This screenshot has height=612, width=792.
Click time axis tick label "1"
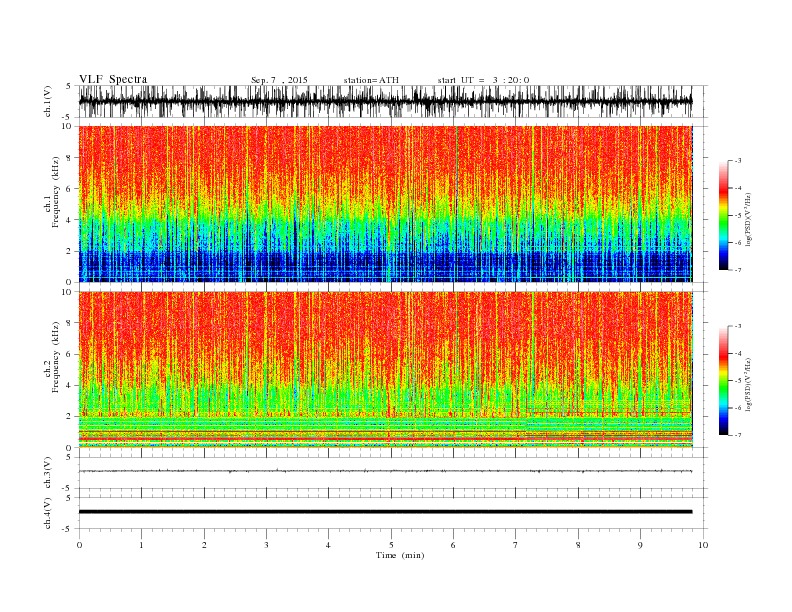click(141, 545)
